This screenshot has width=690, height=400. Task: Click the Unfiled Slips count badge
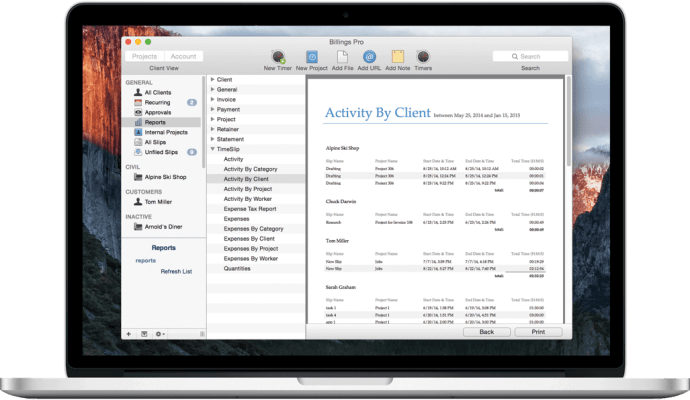pos(192,152)
